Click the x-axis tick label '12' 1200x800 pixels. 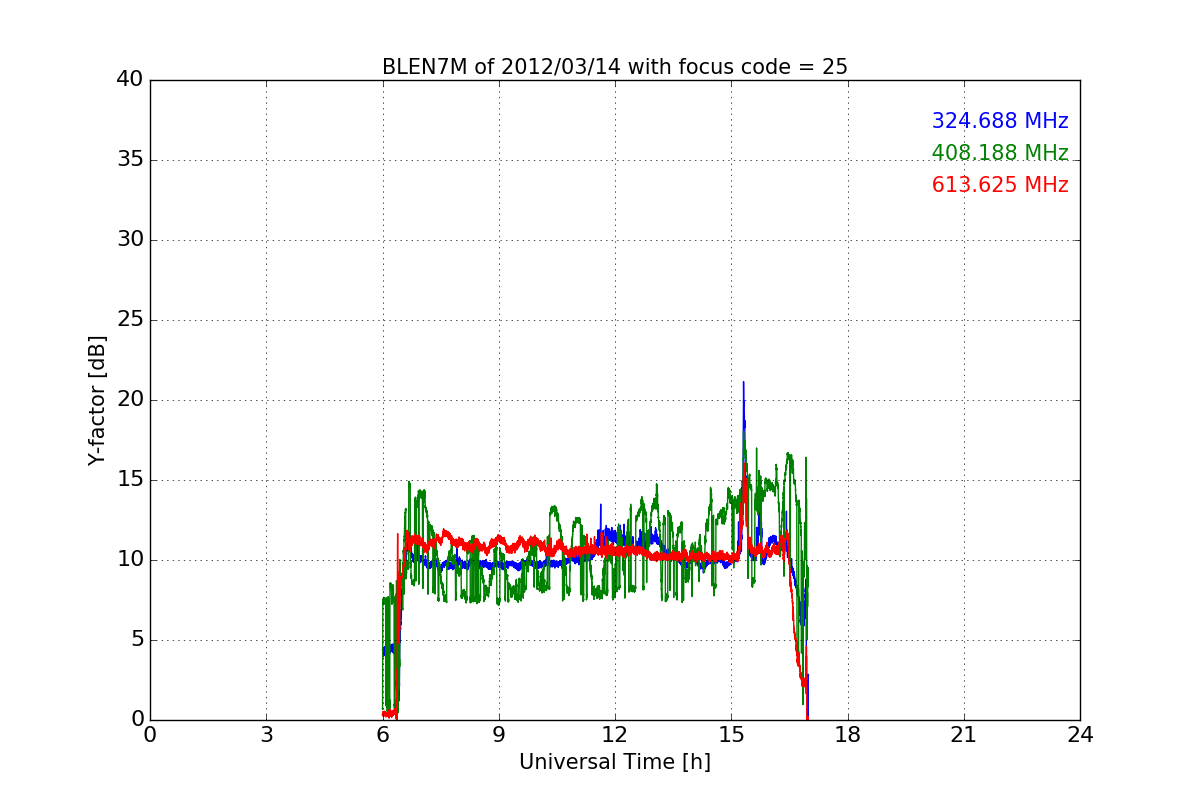[615, 734]
